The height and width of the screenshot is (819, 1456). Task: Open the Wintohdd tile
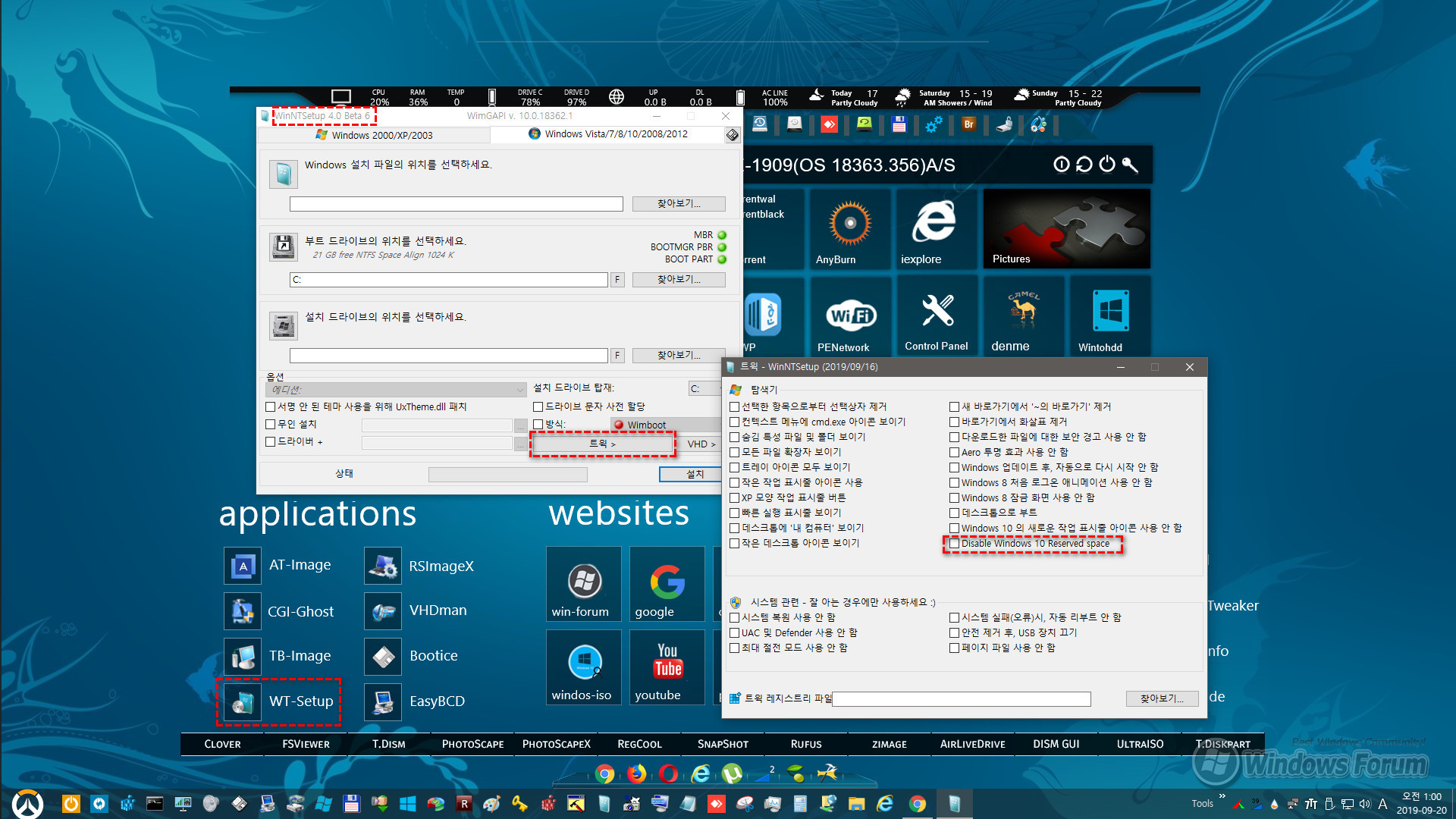click(x=1110, y=316)
